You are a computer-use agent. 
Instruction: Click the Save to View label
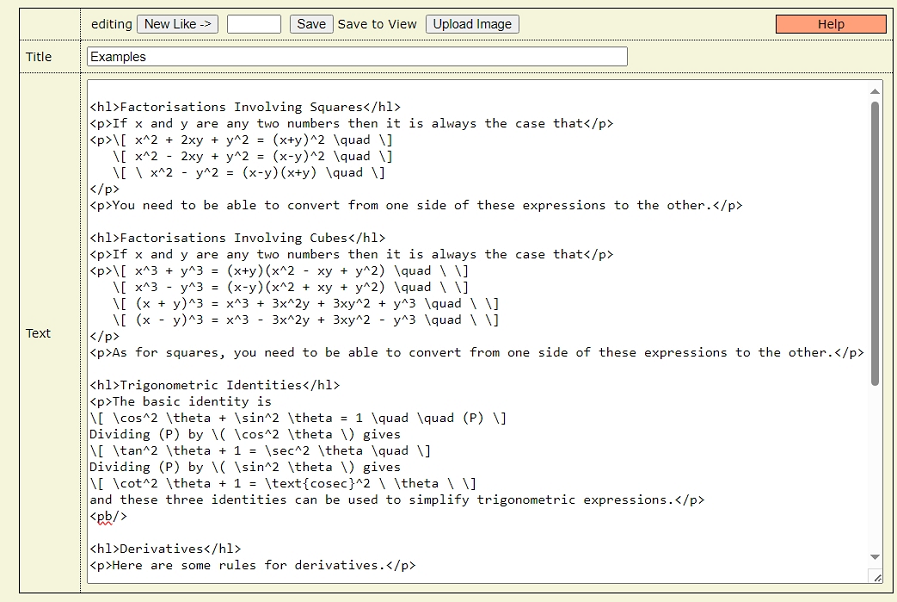(377, 24)
